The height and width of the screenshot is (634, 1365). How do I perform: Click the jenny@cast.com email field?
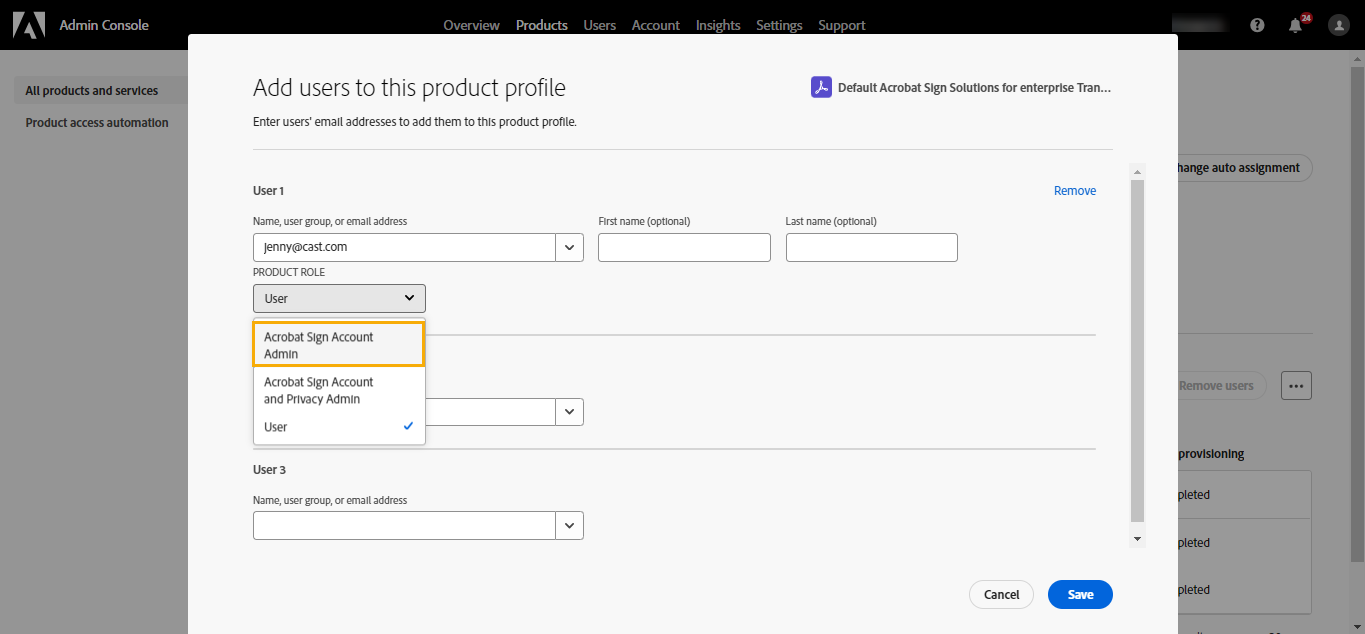404,247
